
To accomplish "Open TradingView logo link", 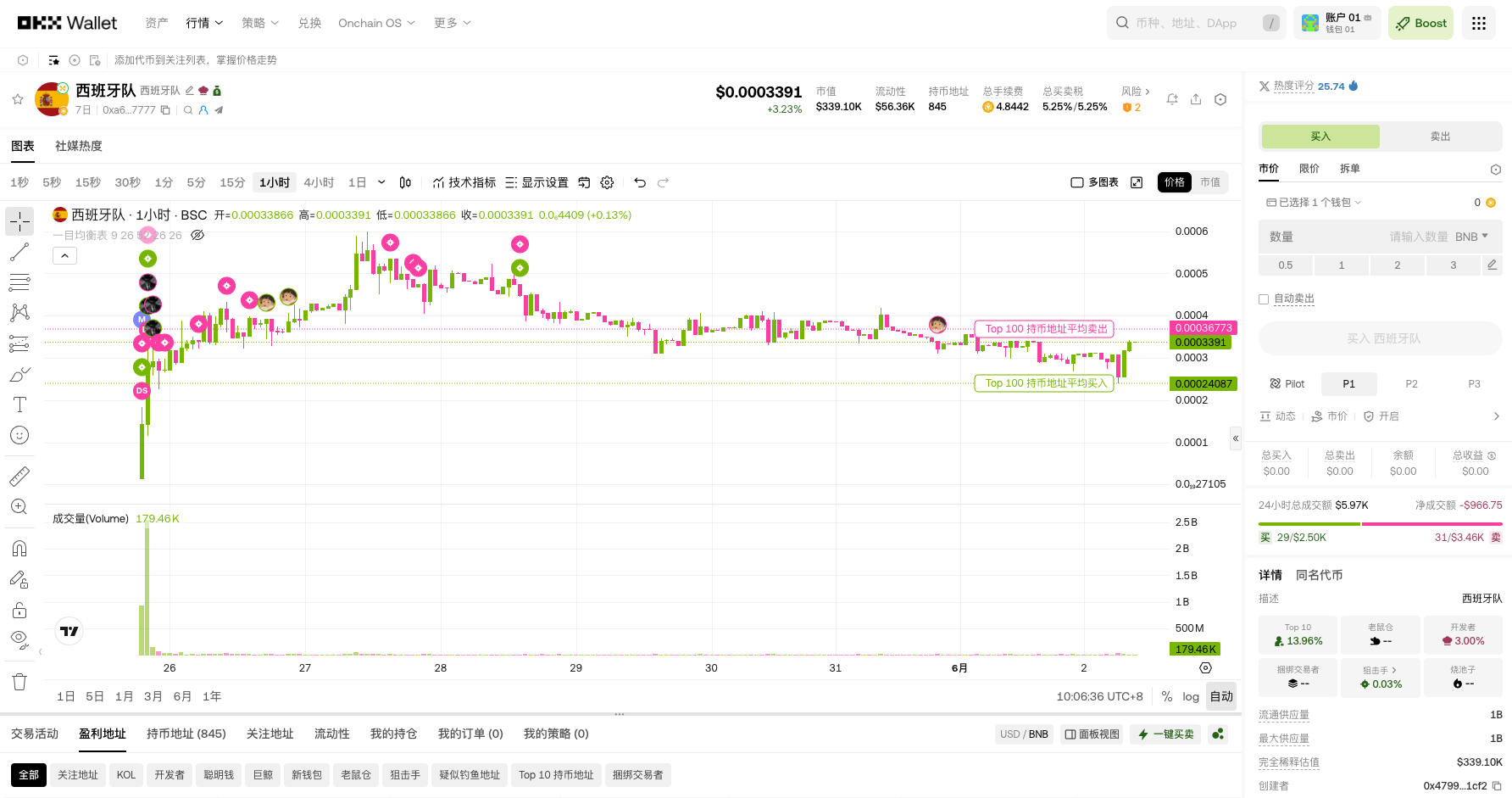I will click(69, 631).
